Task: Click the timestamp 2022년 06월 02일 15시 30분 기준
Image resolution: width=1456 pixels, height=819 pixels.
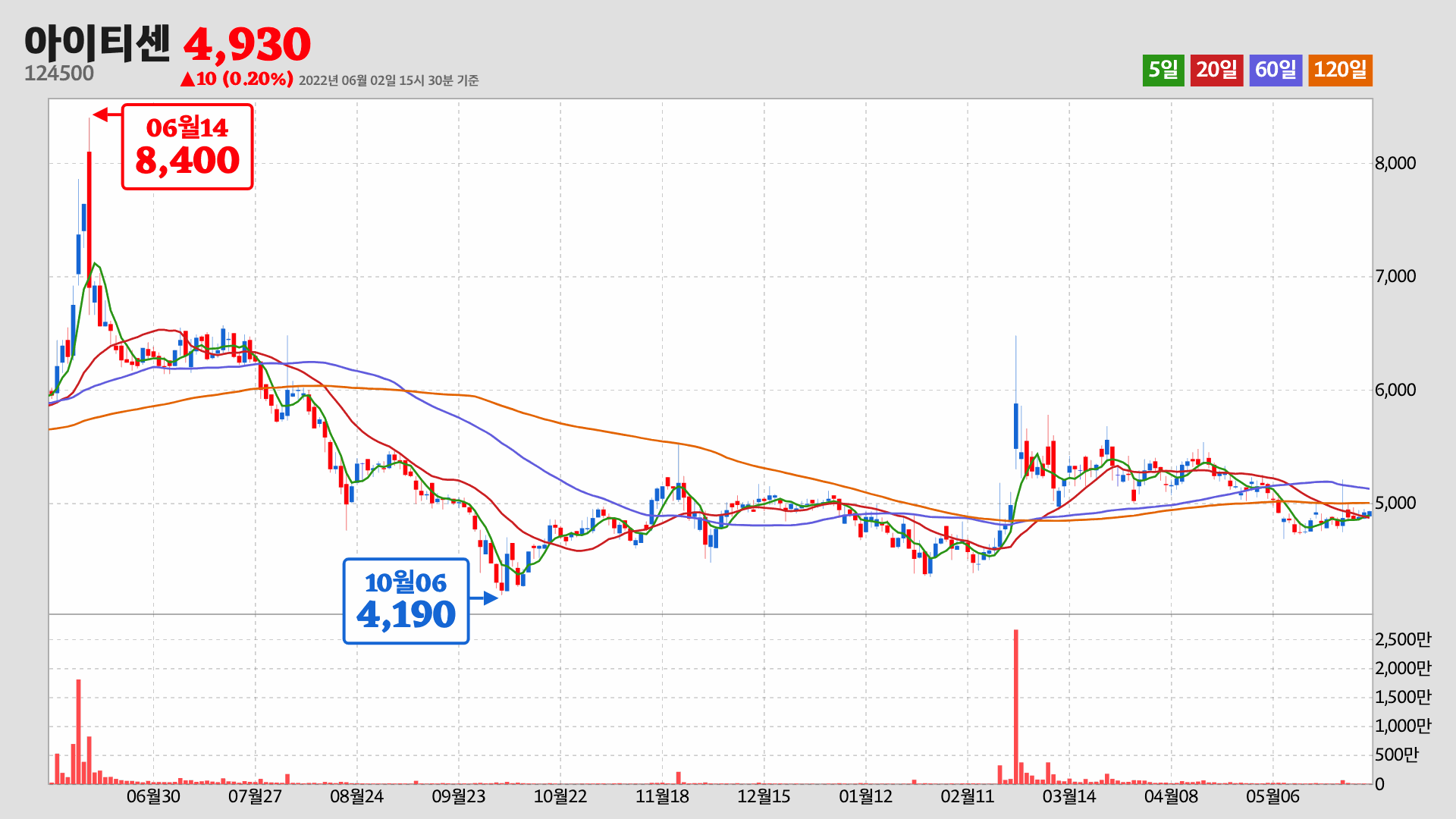Action: click(389, 80)
